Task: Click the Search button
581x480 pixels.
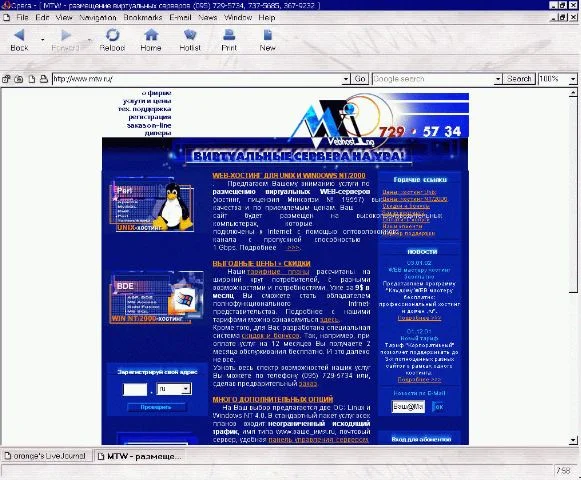Action: (x=519, y=79)
